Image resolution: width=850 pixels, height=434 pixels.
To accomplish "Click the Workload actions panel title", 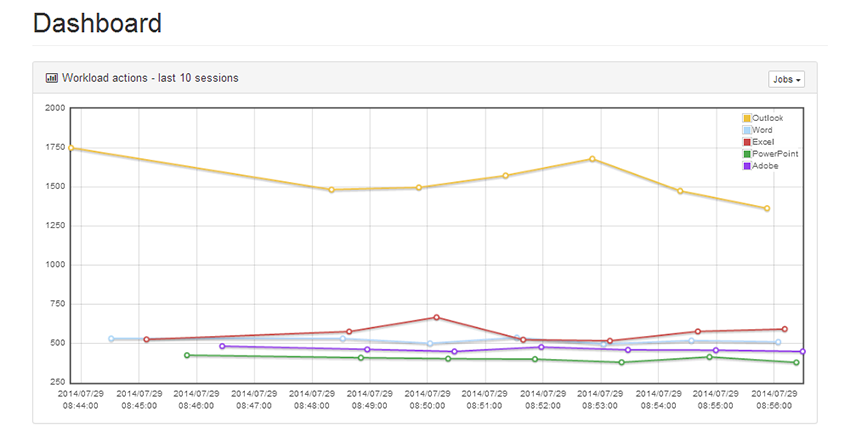I will pyautogui.click(x=150, y=77).
